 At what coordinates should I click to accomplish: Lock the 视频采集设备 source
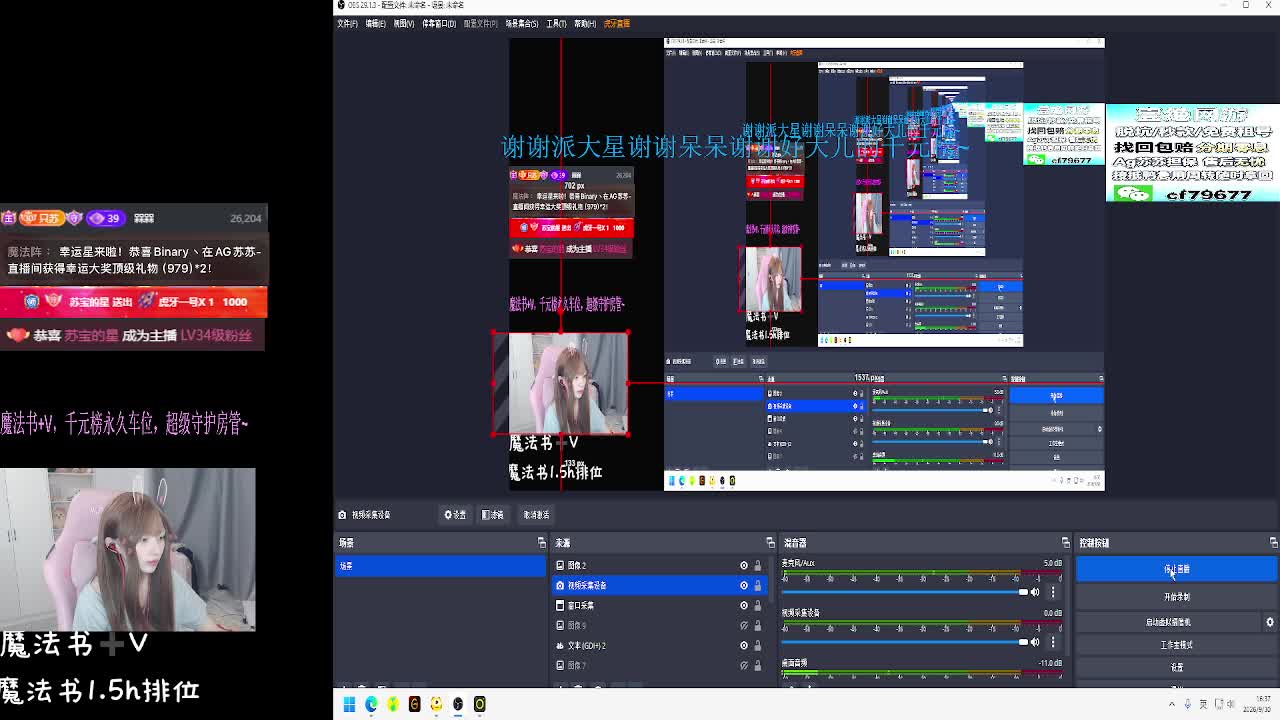(x=757, y=585)
